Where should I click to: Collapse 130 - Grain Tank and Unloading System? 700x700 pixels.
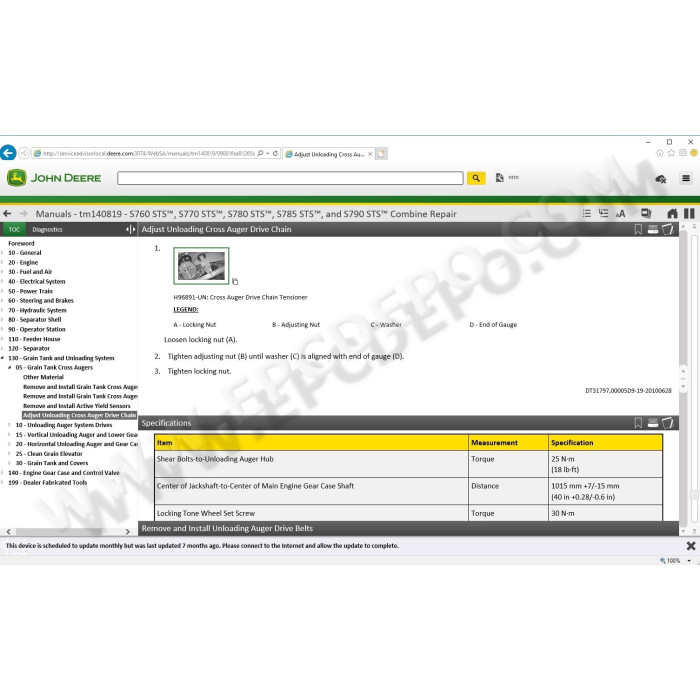[x=3, y=358]
